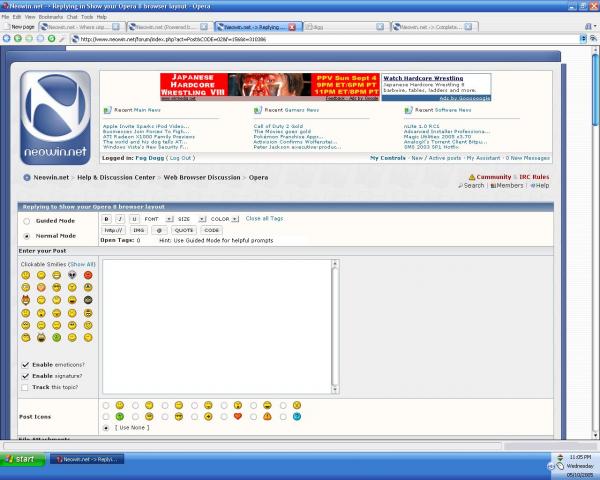Image resolution: width=600 pixels, height=480 pixels.
Task: Insert the red angry smiley
Action: [88, 275]
